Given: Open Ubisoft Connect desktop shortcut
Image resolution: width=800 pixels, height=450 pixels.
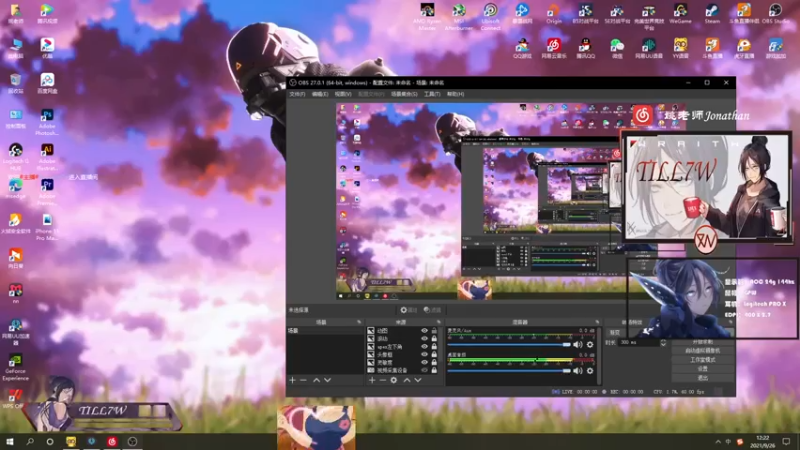Looking at the screenshot, I should coord(490,17).
